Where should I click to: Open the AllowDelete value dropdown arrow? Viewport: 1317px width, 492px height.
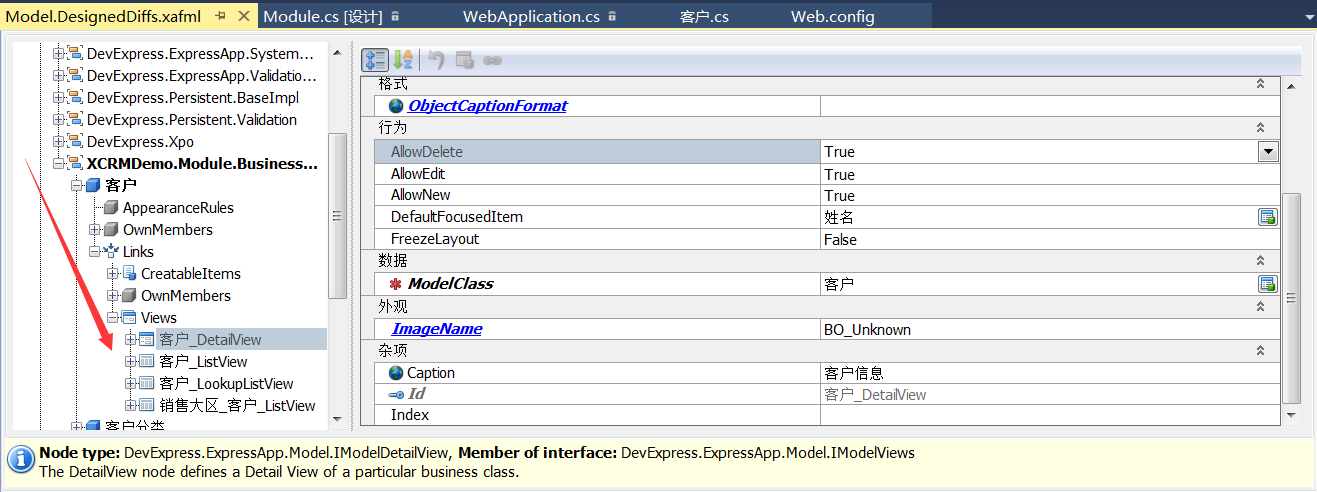coord(1268,152)
